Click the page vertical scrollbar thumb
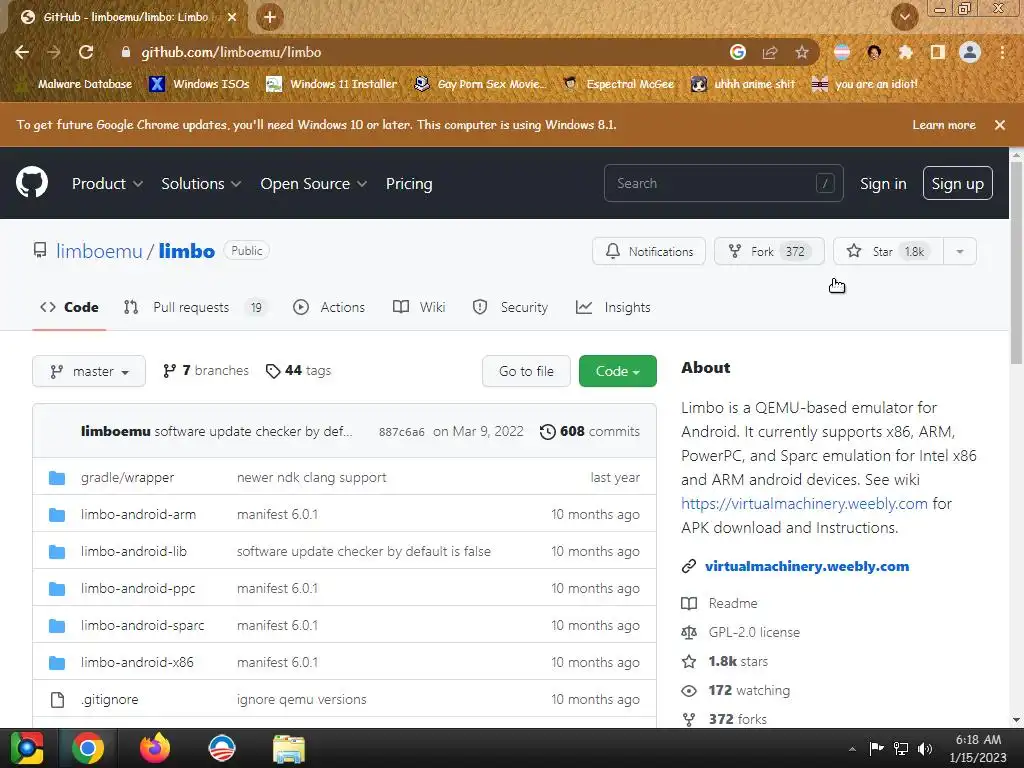Viewport: 1024px width, 768px height. coord(1016,263)
